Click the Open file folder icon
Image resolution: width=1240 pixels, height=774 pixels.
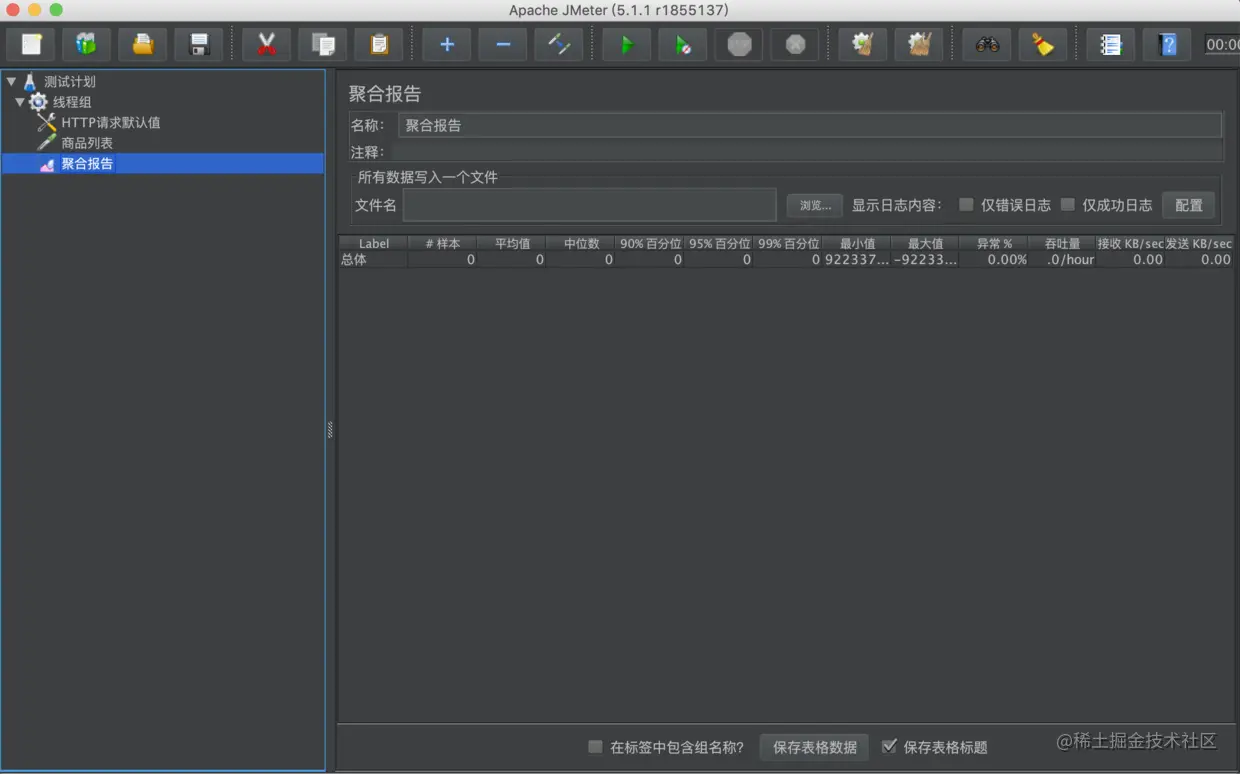[143, 45]
